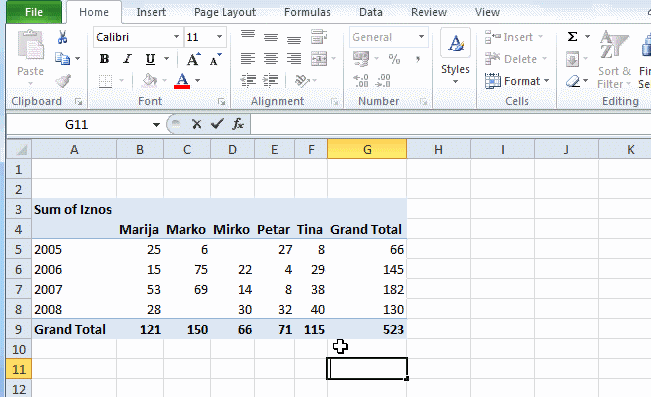The height and width of the screenshot is (397, 651).
Task: Open the Styles gallery
Action: 455,56
